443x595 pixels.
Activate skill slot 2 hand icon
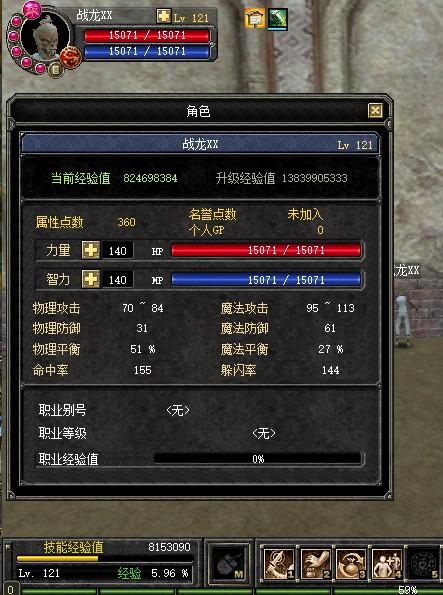pyautogui.click(x=315, y=564)
